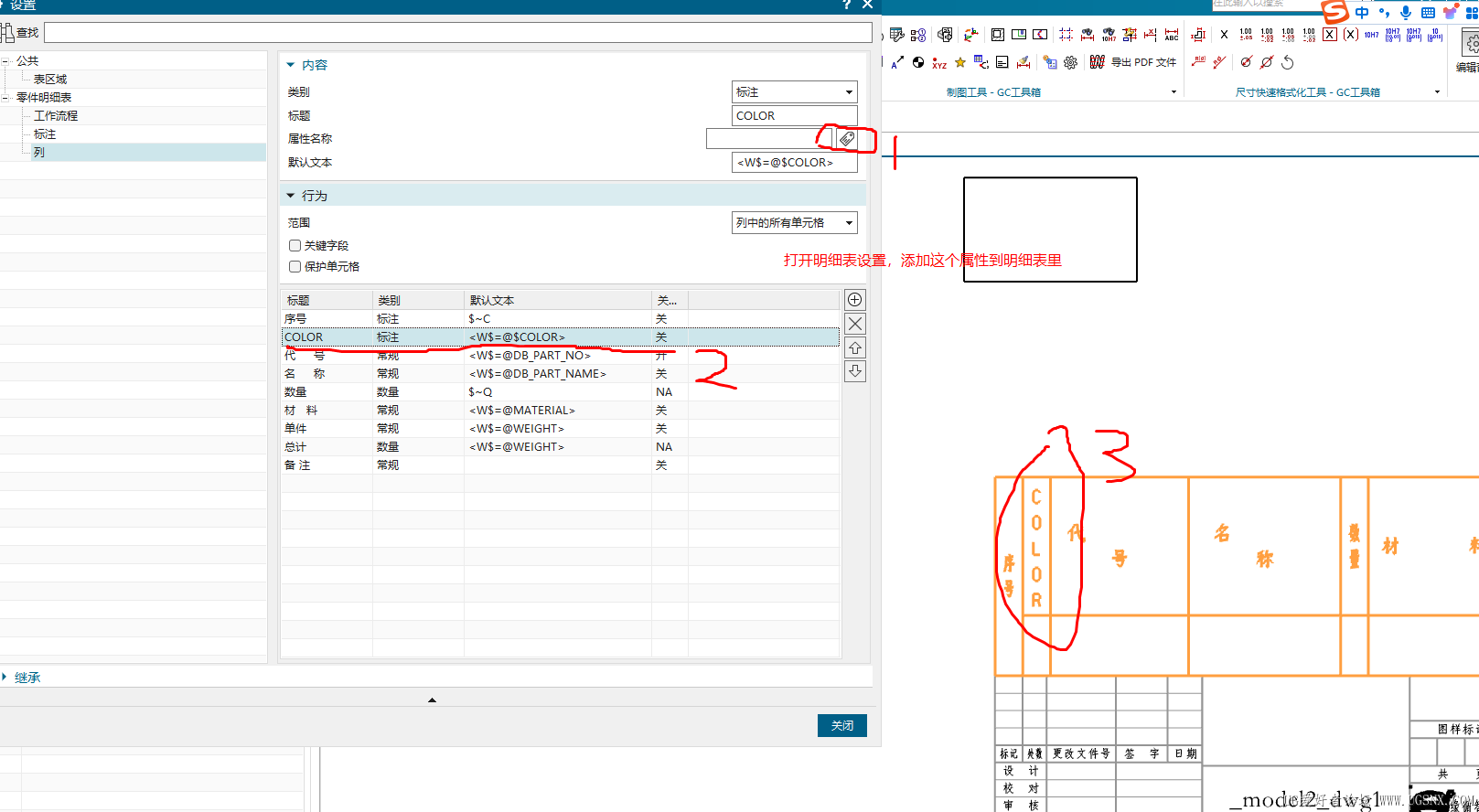
Task: Select the 数量 row with $~Q
Action: [560, 392]
